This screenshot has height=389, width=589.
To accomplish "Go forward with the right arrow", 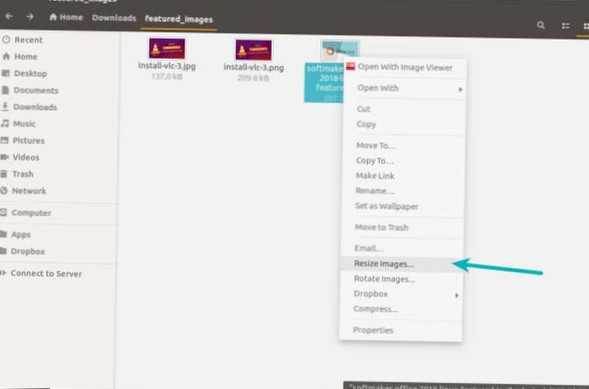I will (30, 17).
